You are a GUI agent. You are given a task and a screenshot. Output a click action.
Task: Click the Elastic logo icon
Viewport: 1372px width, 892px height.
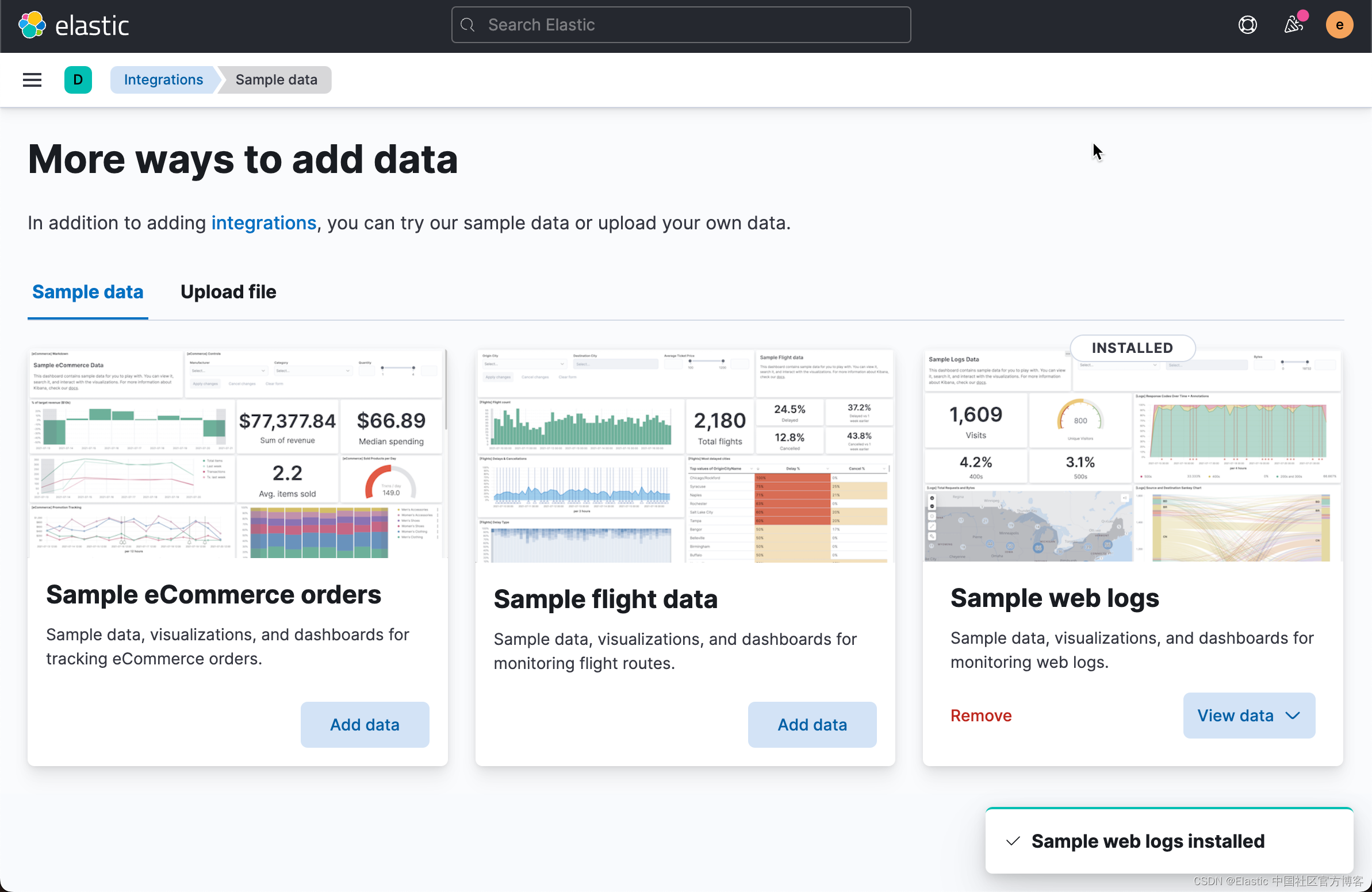tap(32, 25)
